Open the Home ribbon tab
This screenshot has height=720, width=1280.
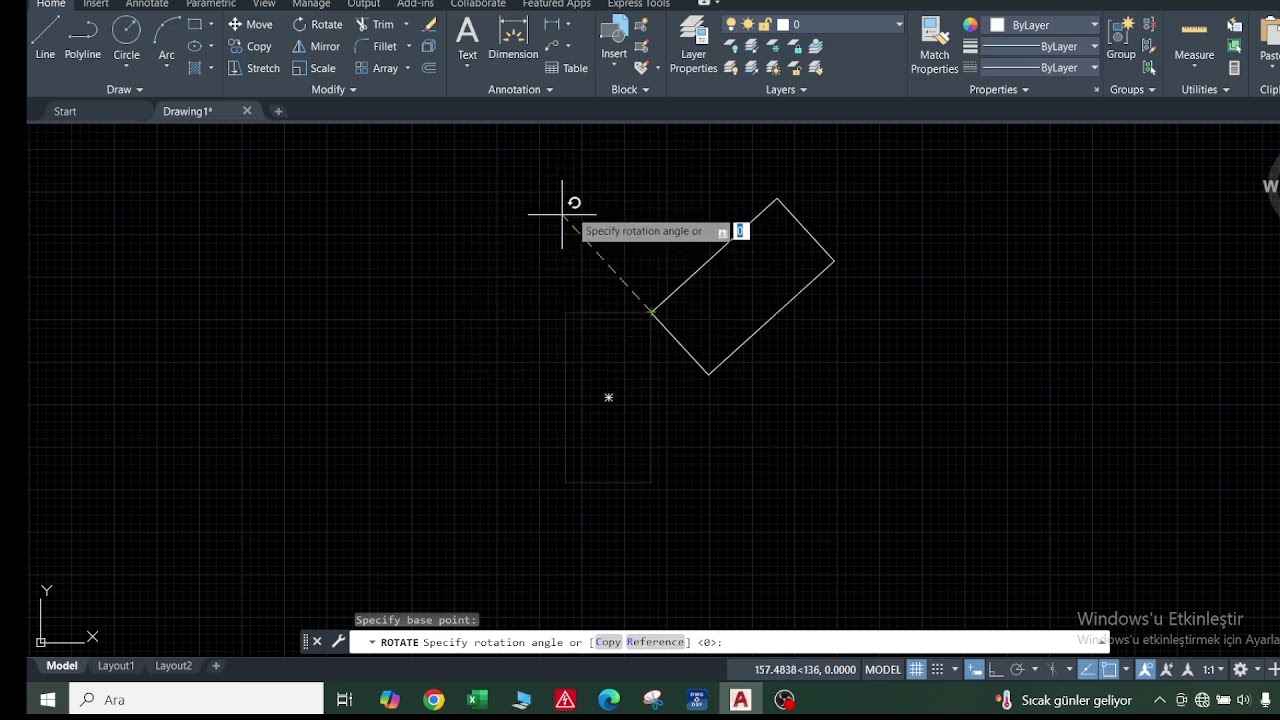pyautogui.click(x=51, y=4)
